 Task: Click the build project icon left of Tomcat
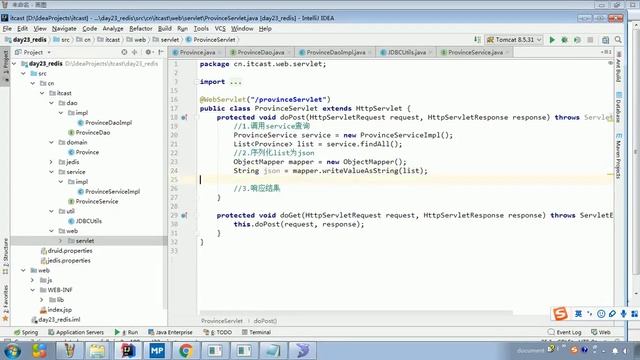point(477,40)
